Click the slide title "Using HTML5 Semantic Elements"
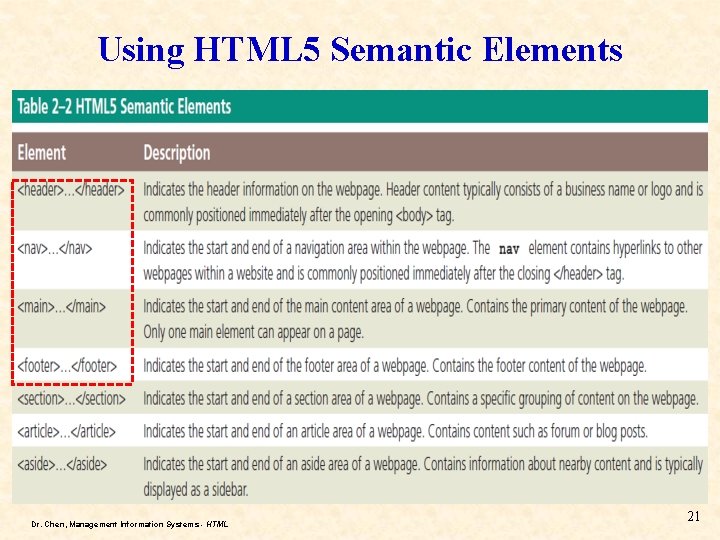Image resolution: width=720 pixels, height=540 pixels. 360,50
